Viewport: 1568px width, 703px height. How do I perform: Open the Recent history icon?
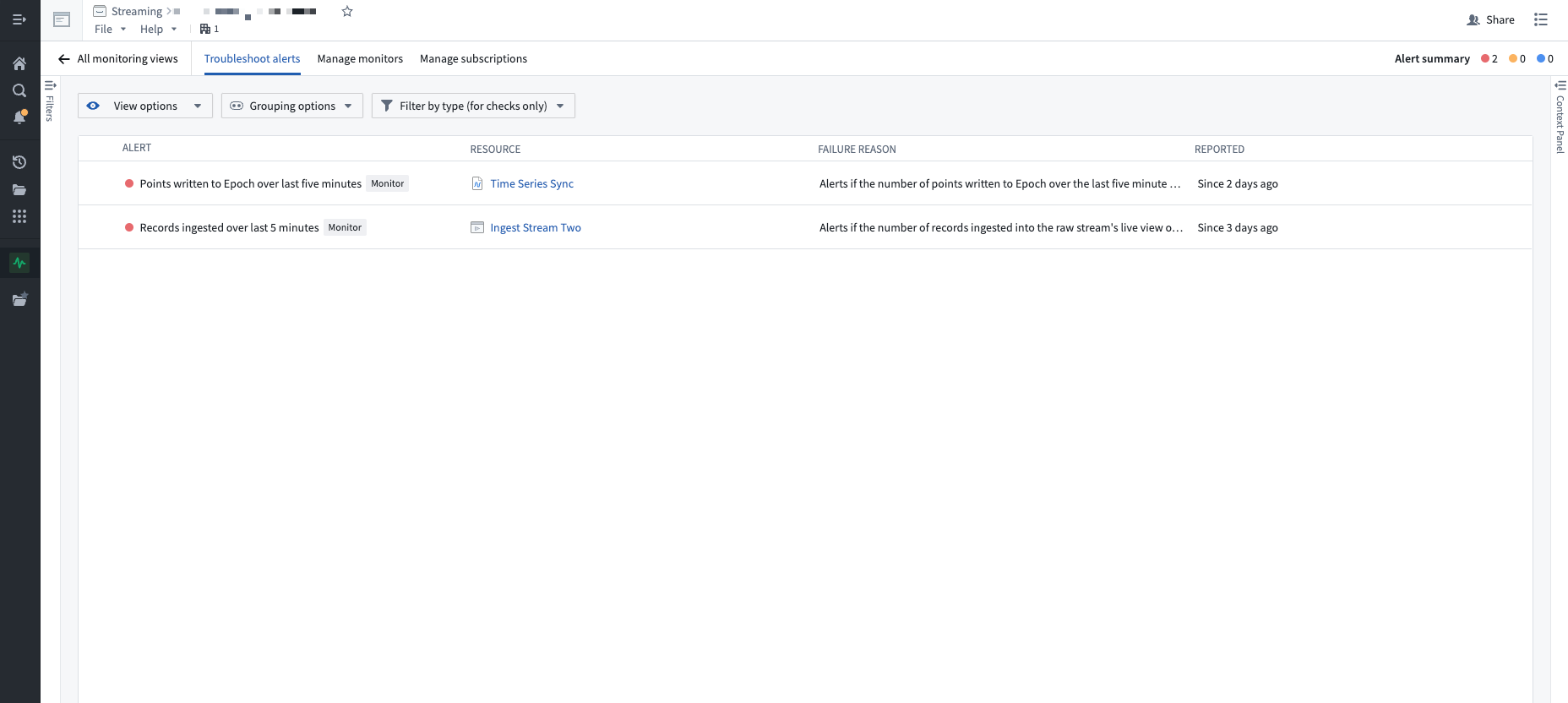point(19,162)
